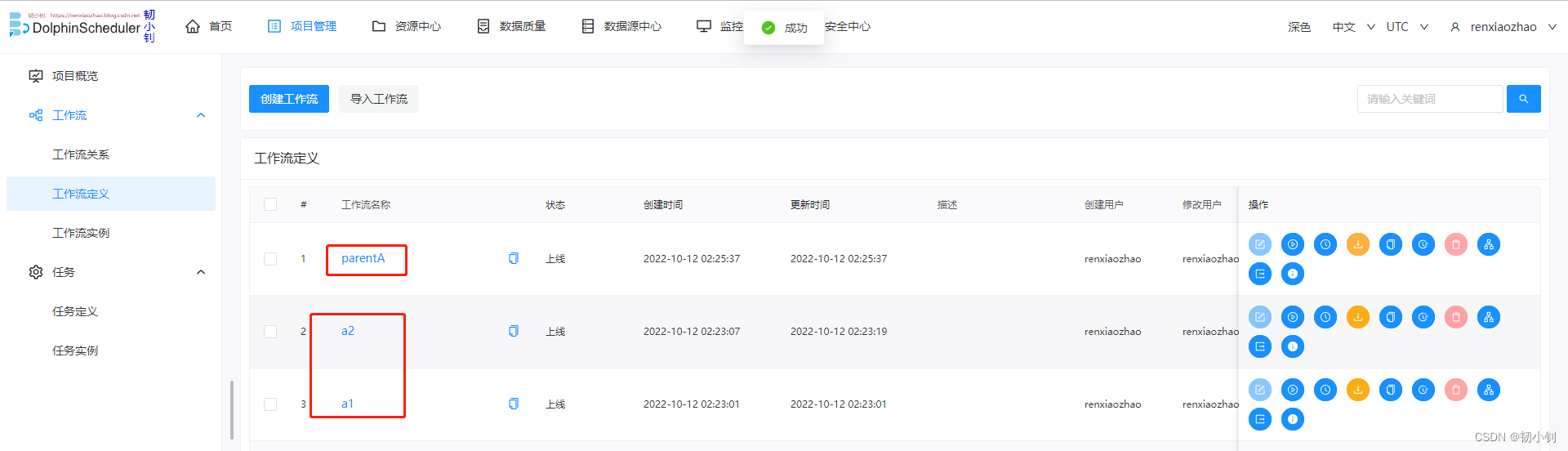Click the DolphinScheduler logo
The height and width of the screenshot is (451, 1568).
coord(75,26)
